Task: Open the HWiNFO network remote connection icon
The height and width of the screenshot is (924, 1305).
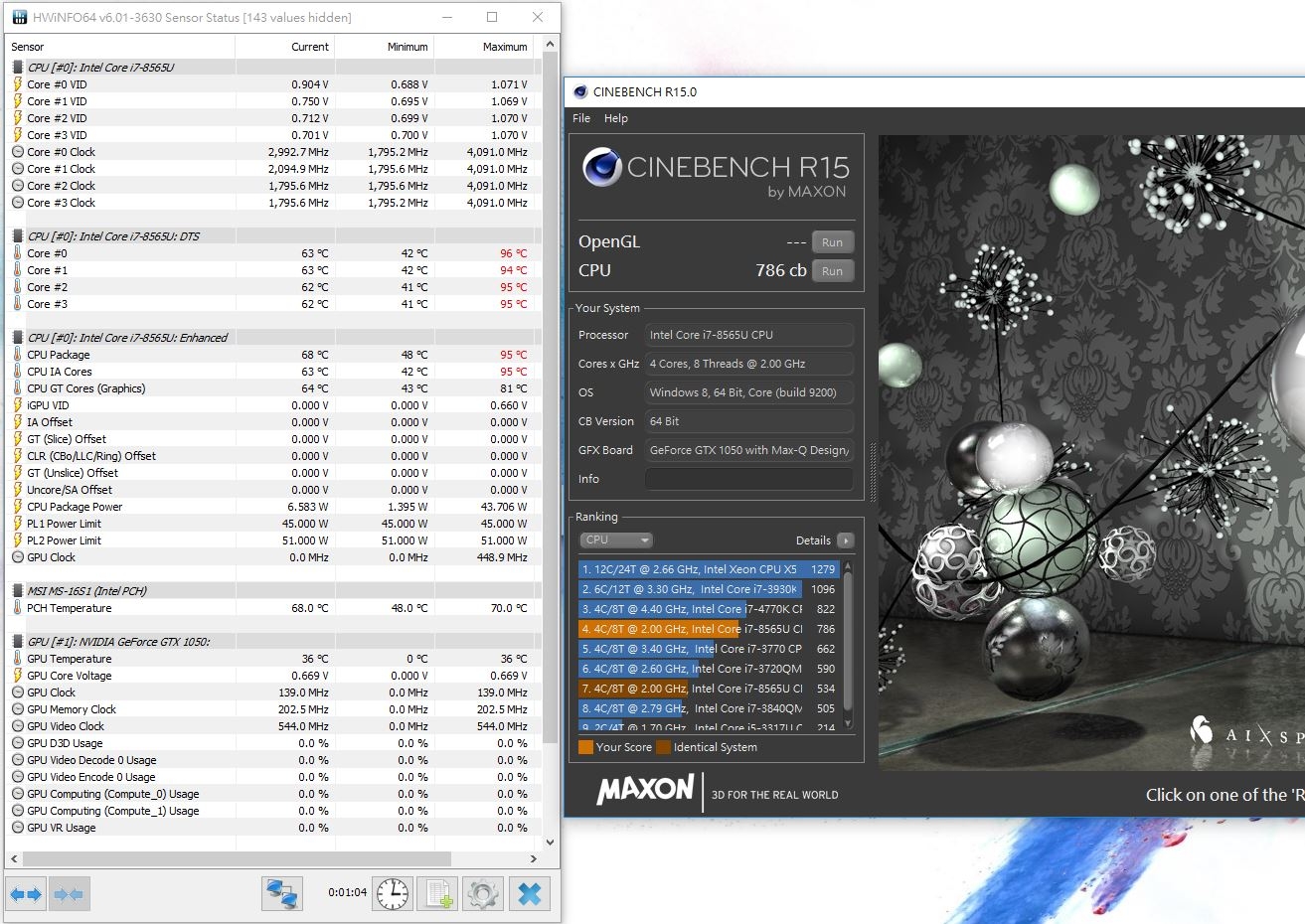Action: 282,894
